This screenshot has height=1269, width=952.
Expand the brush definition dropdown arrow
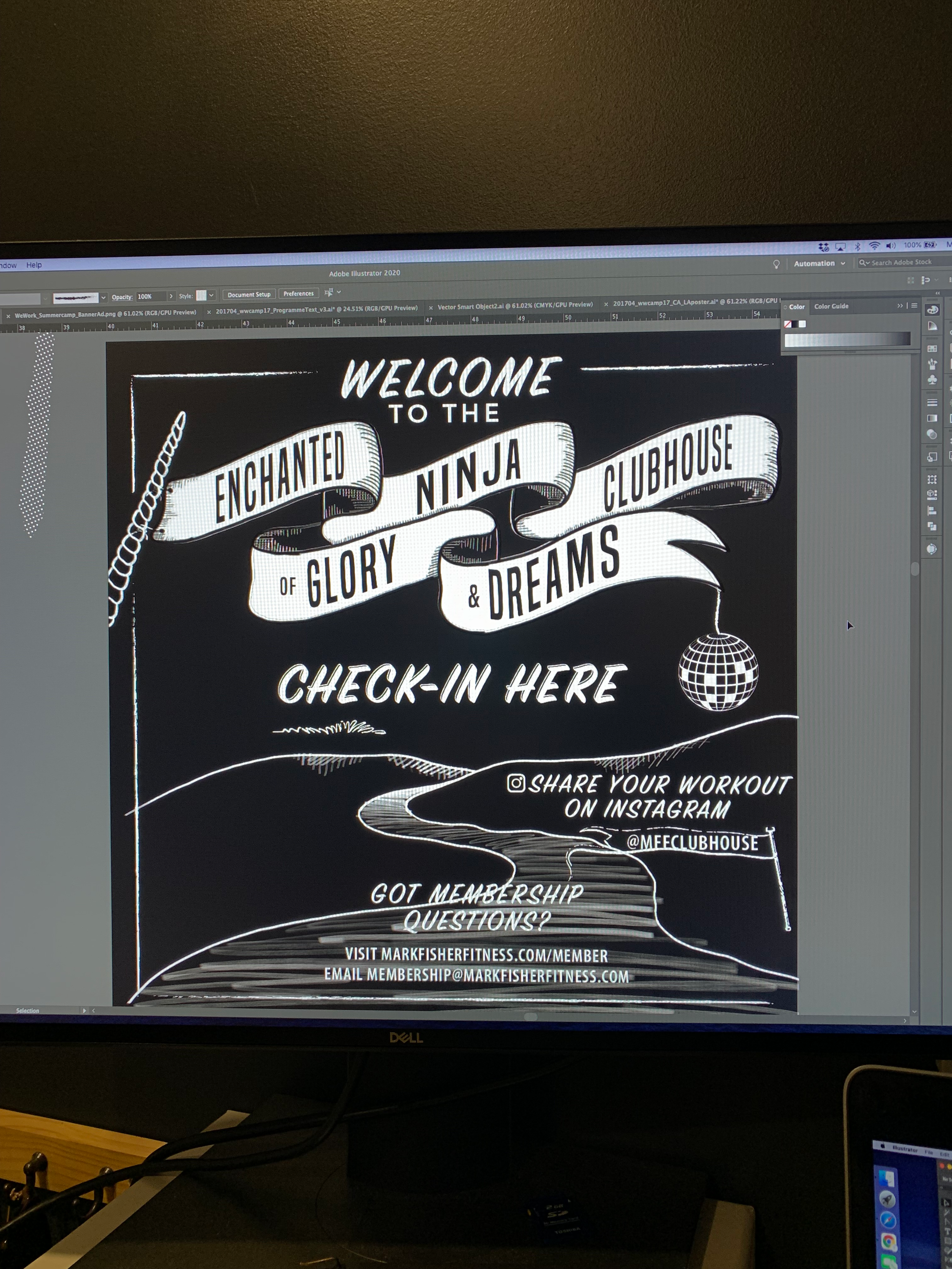103,297
